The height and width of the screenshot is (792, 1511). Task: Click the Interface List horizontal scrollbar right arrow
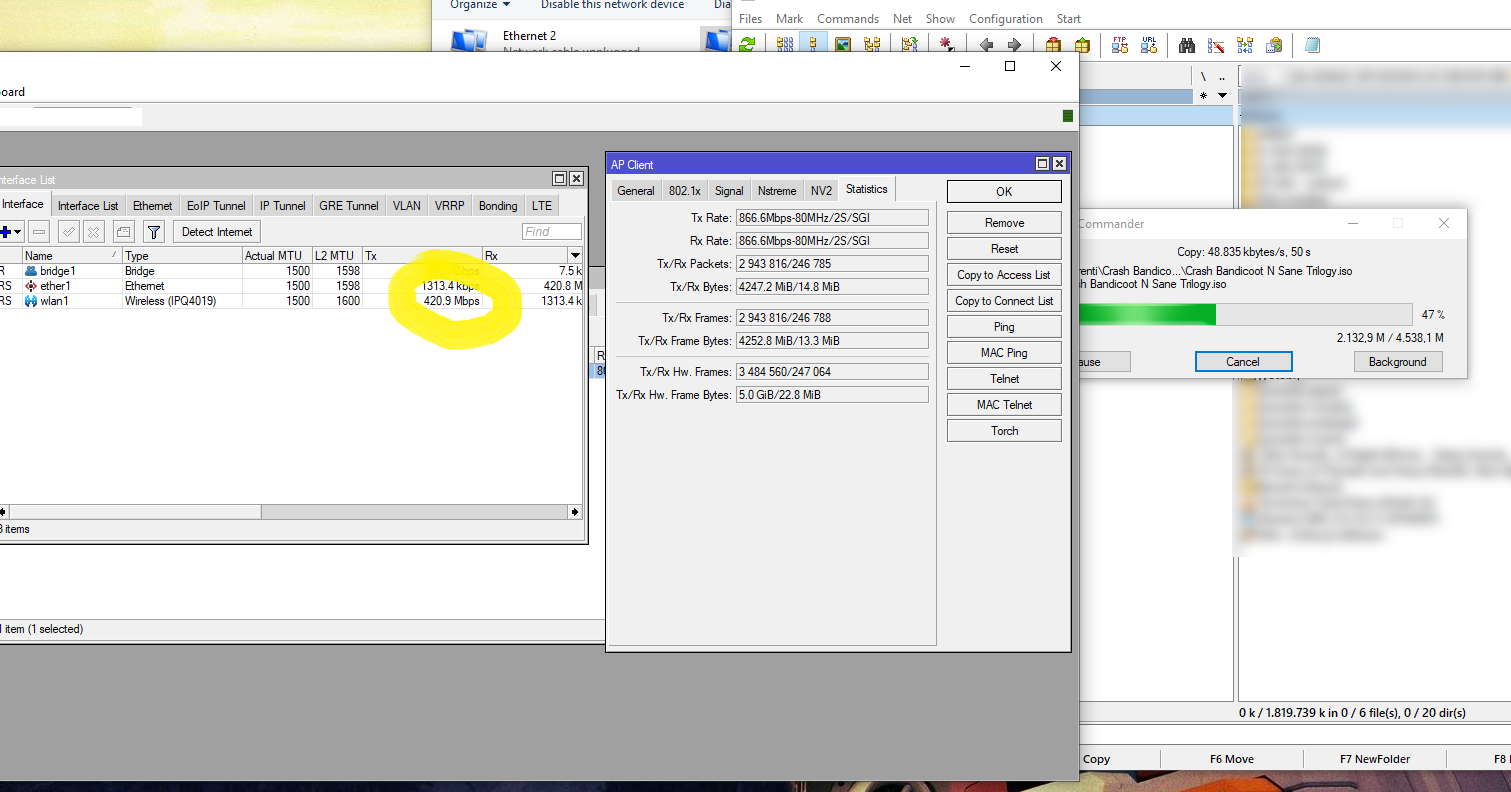(x=575, y=511)
